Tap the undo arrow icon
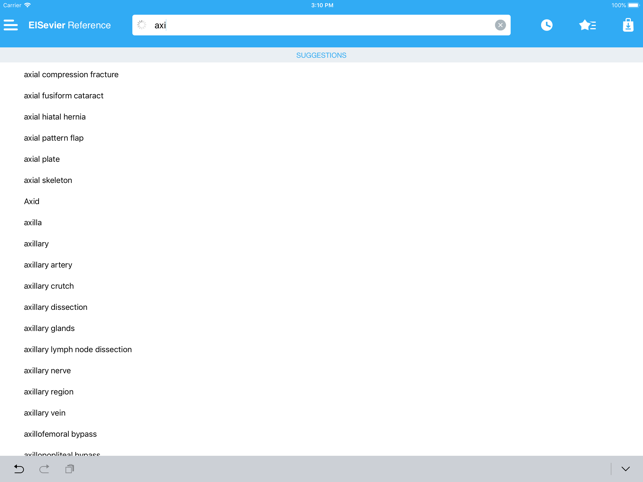This screenshot has height=482, width=643. pos(18,468)
